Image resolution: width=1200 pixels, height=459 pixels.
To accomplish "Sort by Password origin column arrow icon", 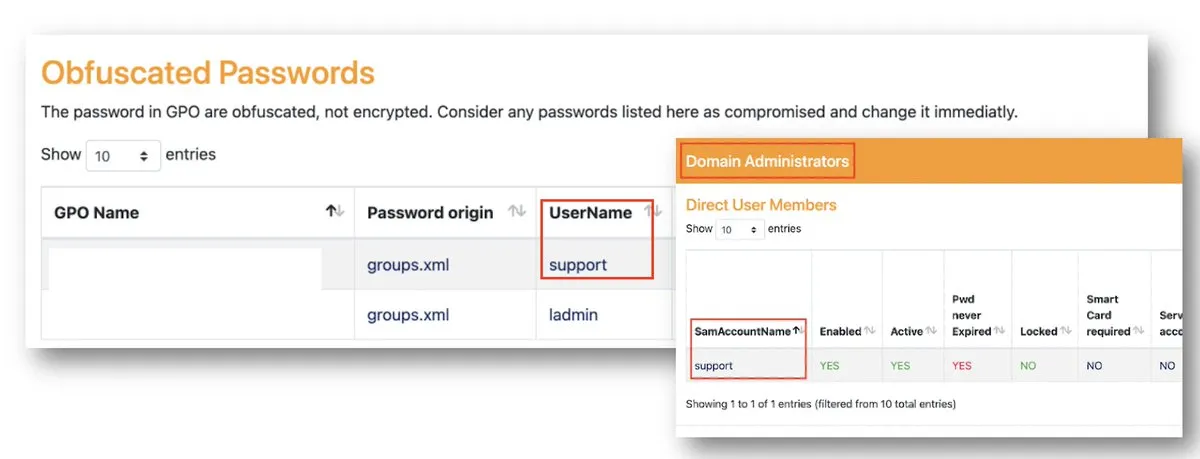I will coord(517,212).
